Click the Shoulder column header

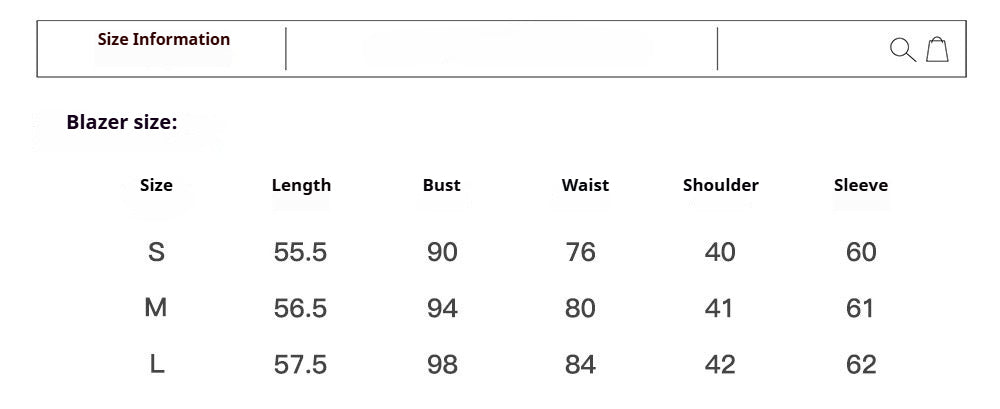[x=721, y=185]
